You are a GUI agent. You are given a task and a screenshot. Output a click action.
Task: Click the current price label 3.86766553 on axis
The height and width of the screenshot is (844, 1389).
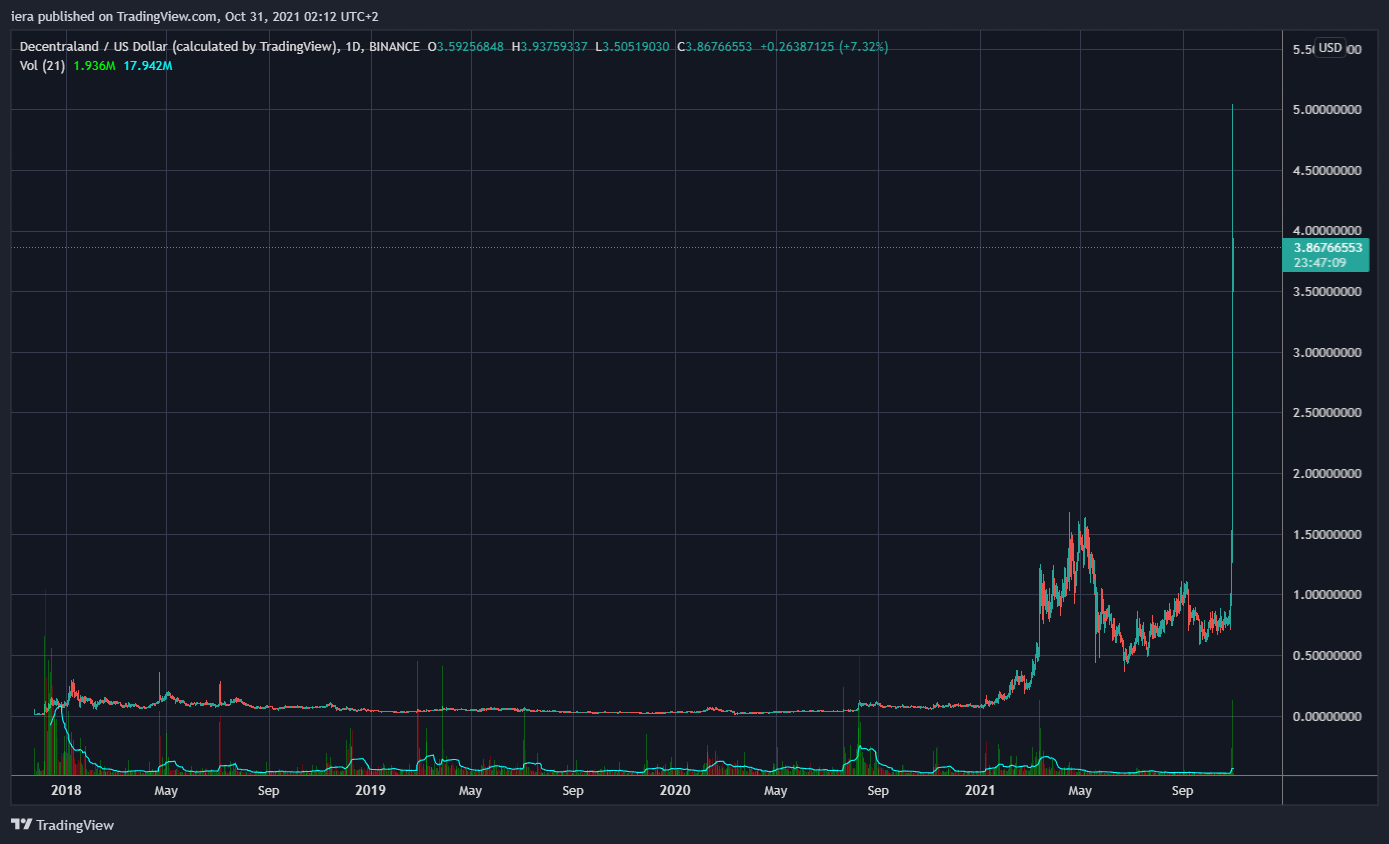pyautogui.click(x=1325, y=248)
